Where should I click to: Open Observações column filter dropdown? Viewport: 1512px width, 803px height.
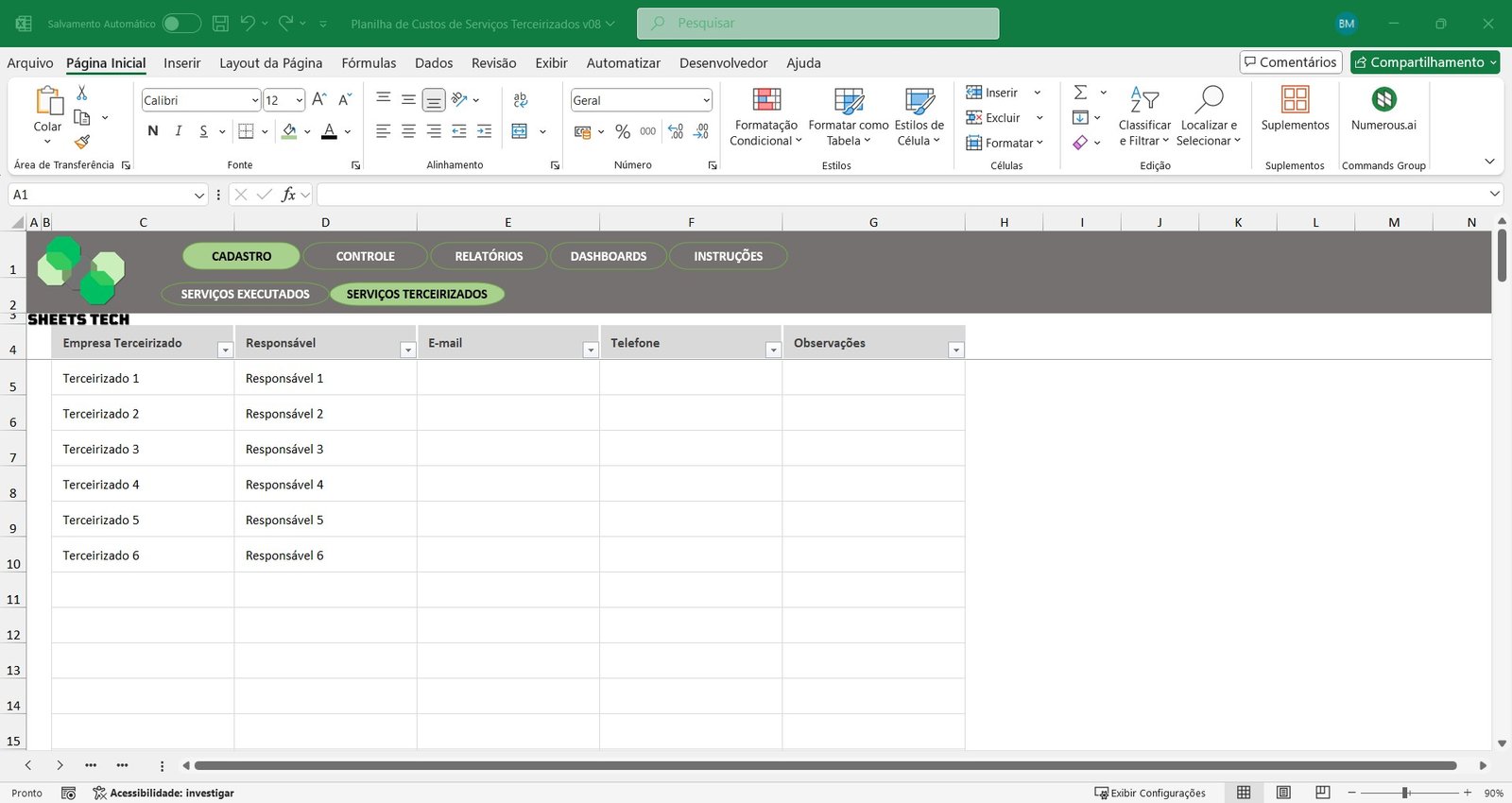tap(955, 350)
